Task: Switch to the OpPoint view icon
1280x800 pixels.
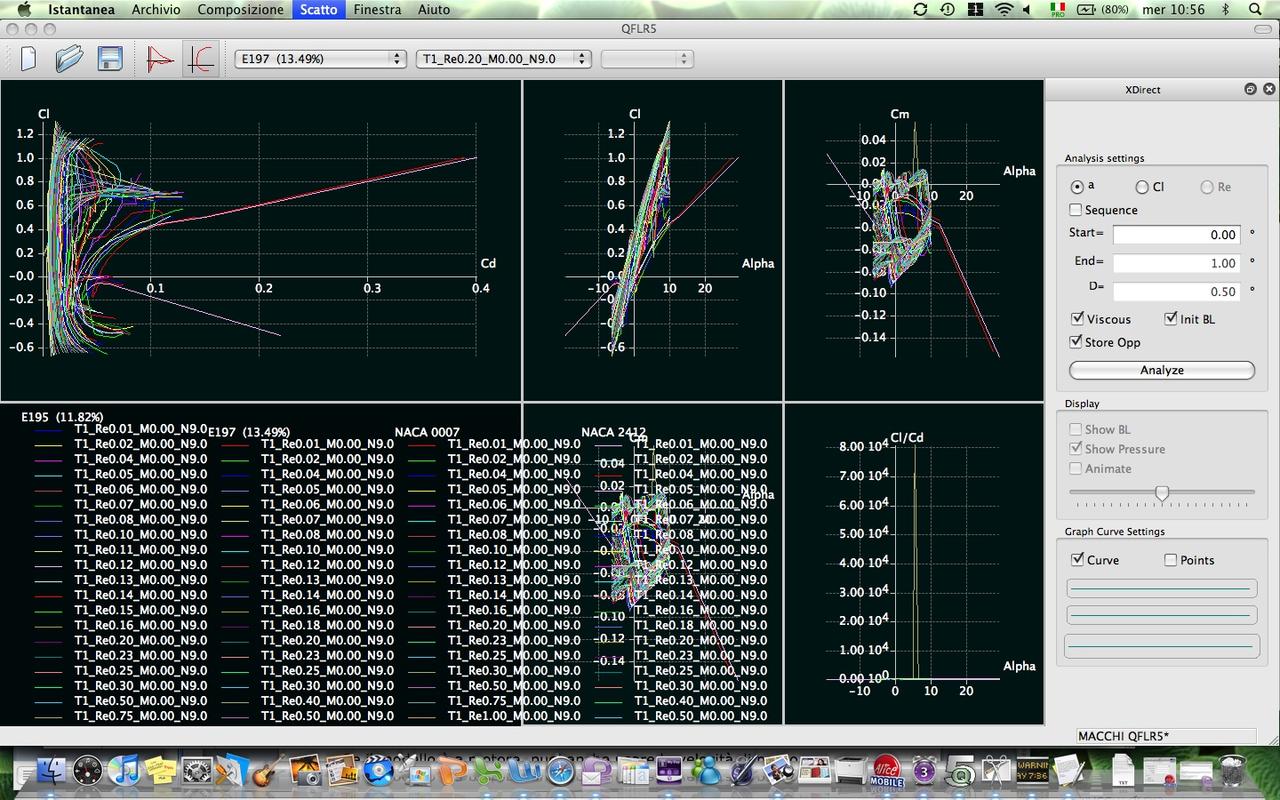Action: coord(160,59)
